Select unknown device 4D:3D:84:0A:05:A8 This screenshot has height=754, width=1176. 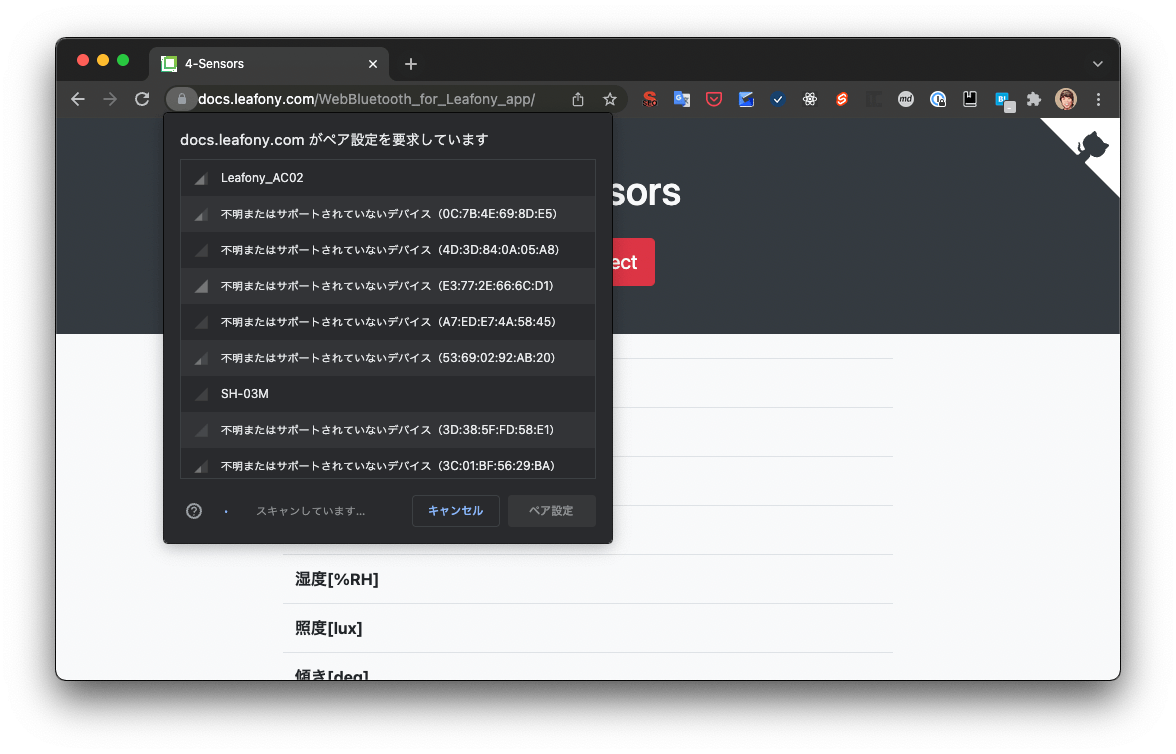coord(388,250)
